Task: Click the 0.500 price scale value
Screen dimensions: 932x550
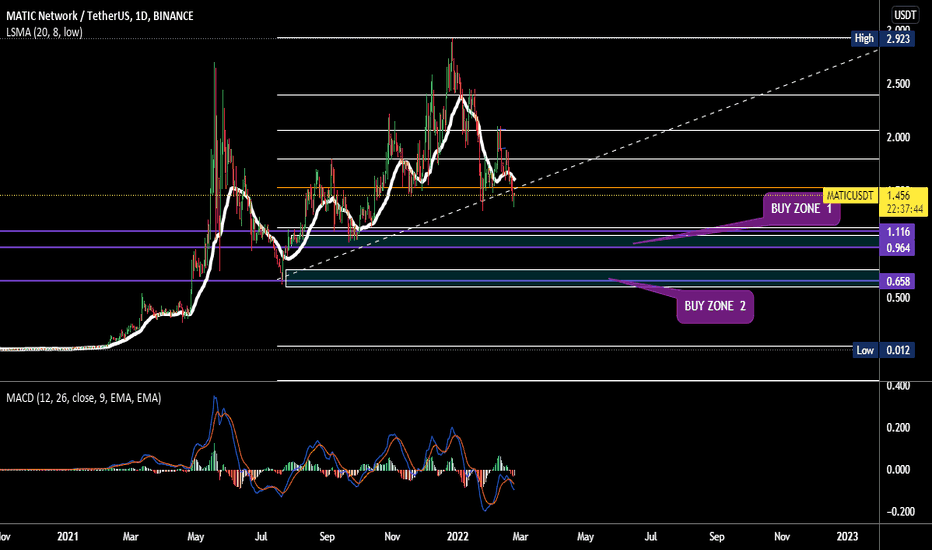Action: [x=898, y=298]
